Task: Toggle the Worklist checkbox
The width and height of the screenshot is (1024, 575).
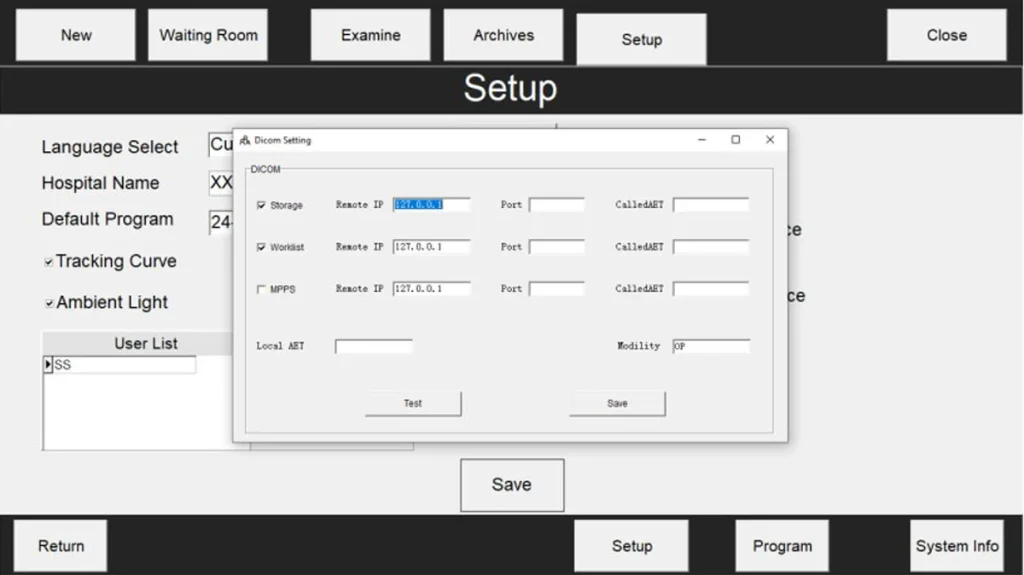Action: [262, 247]
